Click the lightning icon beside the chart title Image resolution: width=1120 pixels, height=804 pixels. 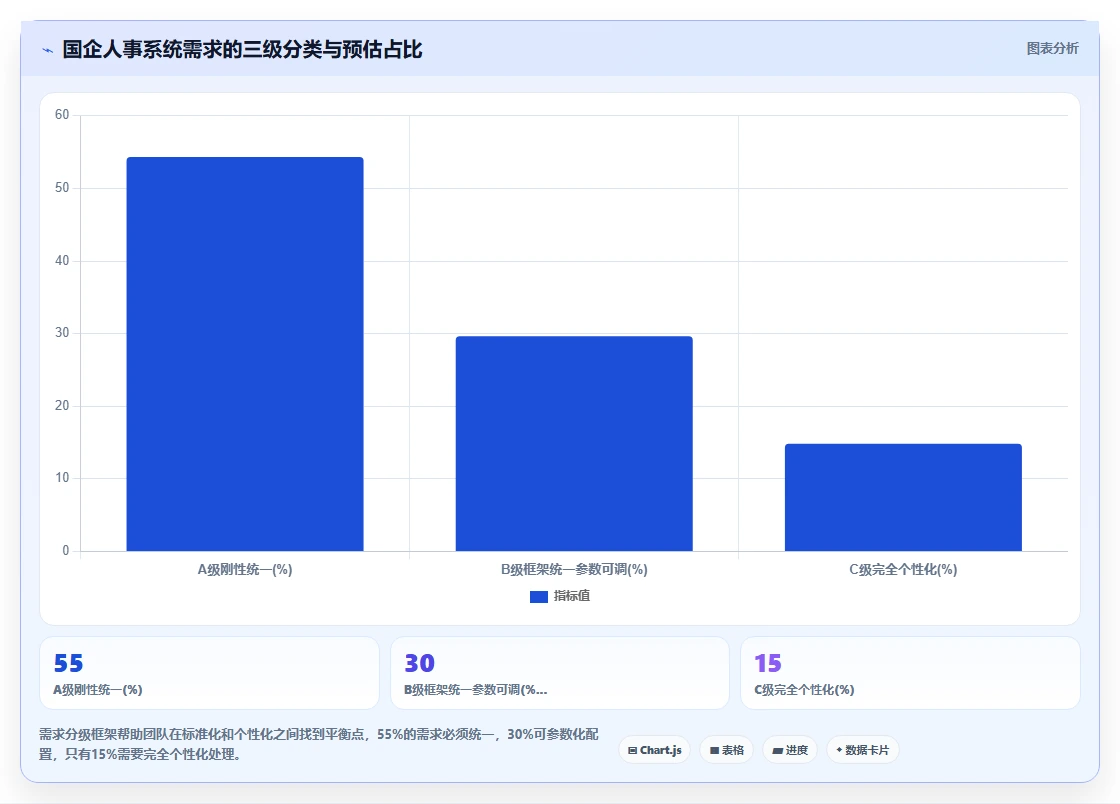point(48,50)
